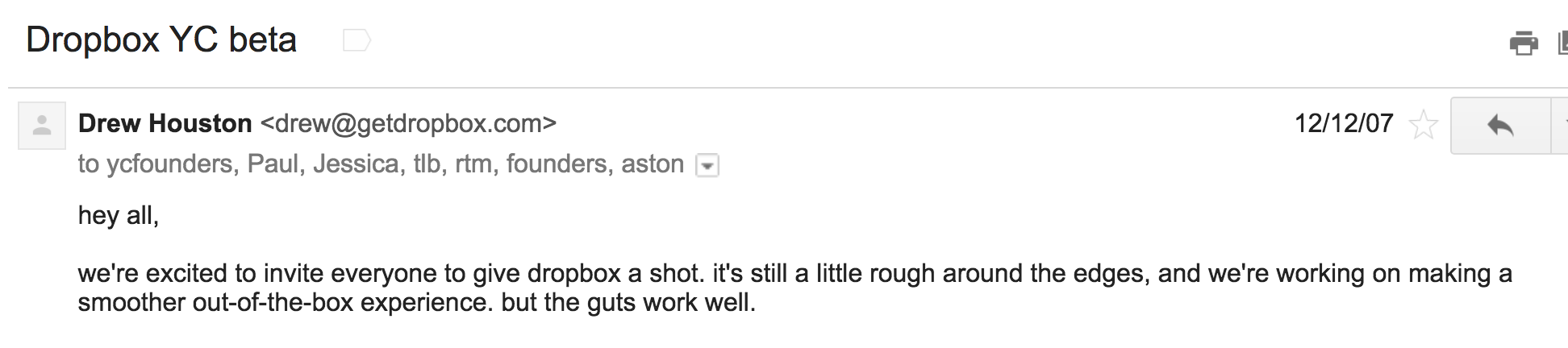Click sender name Drew Houston
Image resolution: width=1568 pixels, height=348 pixels.
pyautogui.click(x=165, y=123)
